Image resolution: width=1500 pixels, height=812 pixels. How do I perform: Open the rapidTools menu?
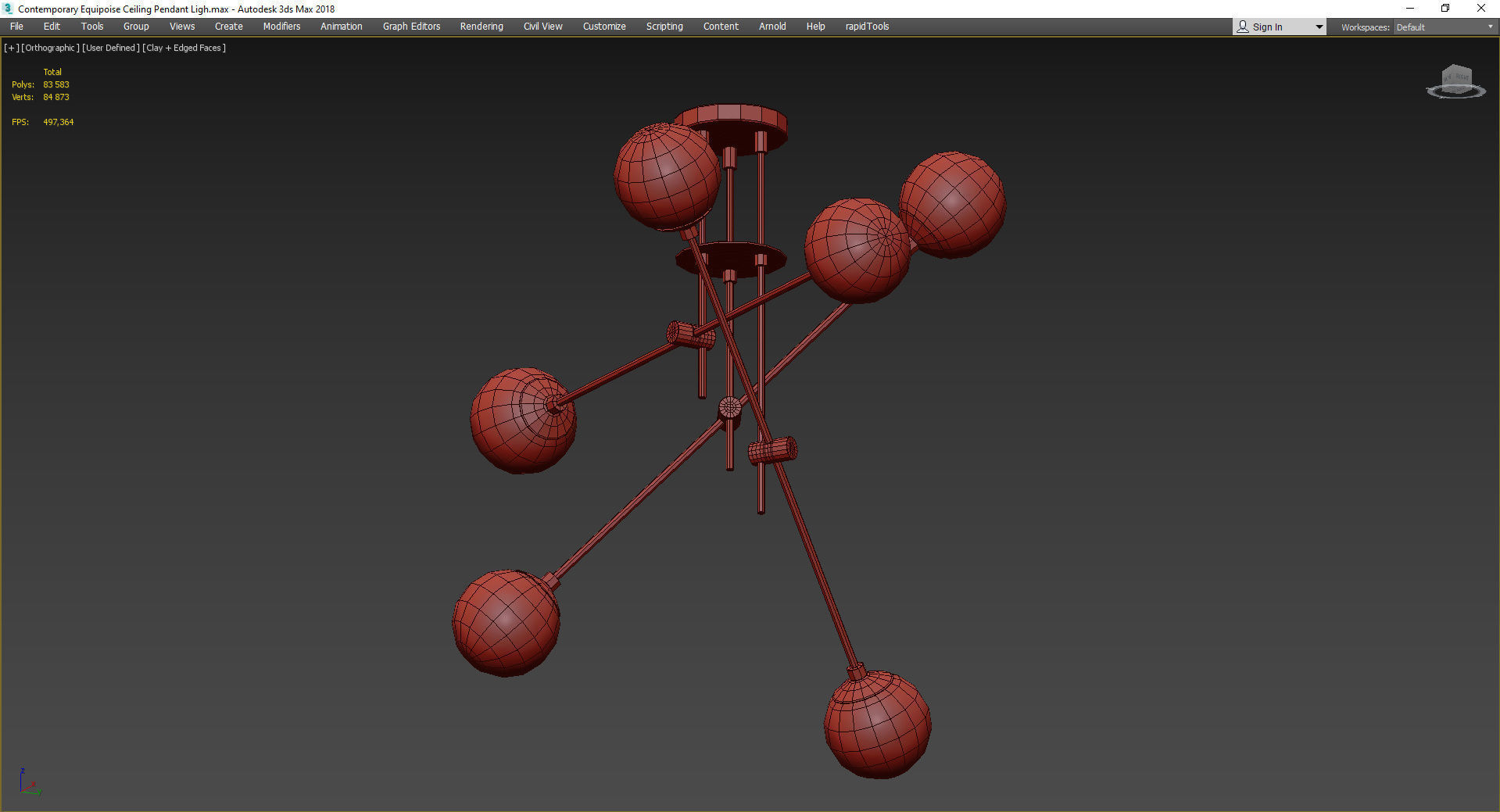tap(867, 27)
